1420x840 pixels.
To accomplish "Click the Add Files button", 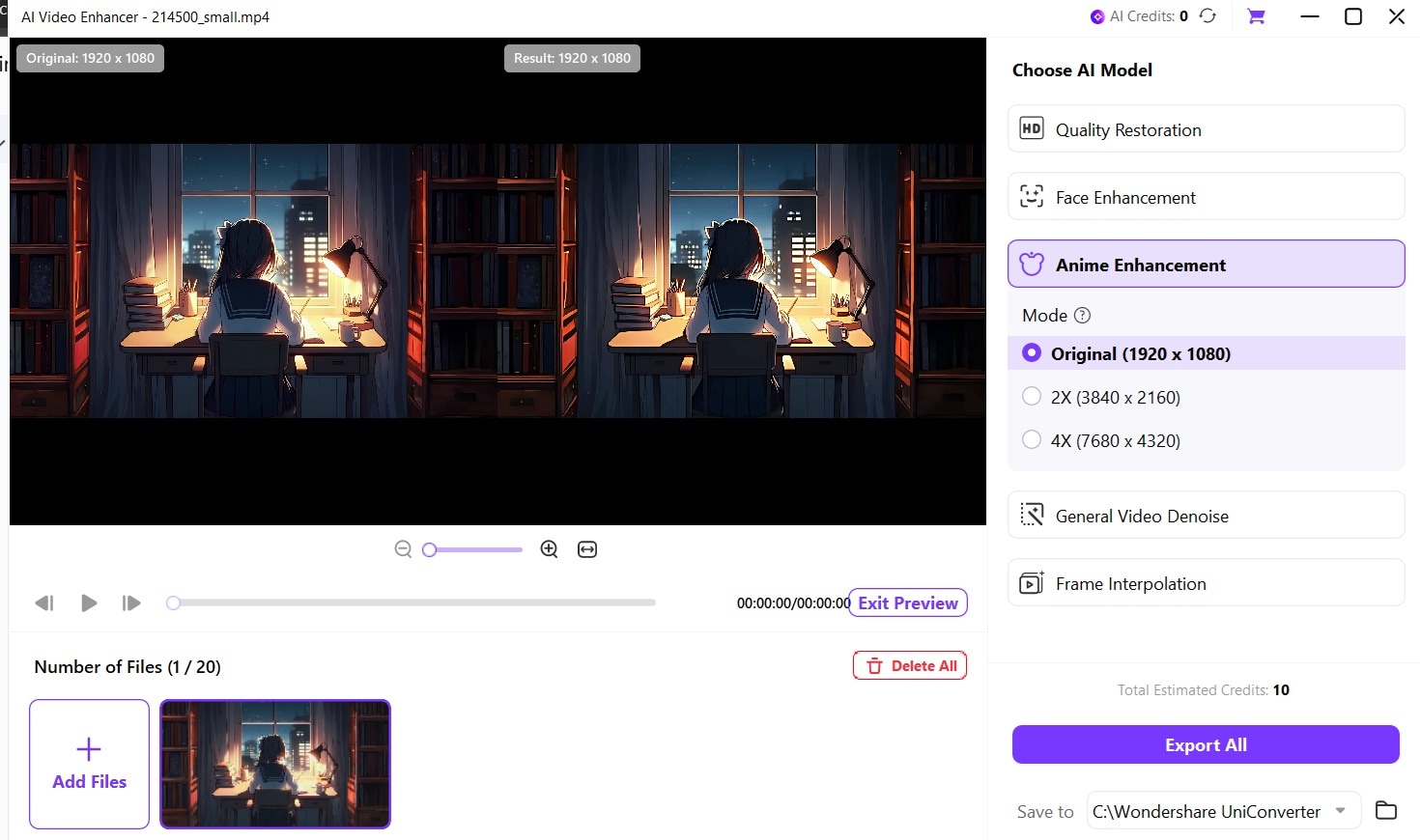I will pos(89,764).
